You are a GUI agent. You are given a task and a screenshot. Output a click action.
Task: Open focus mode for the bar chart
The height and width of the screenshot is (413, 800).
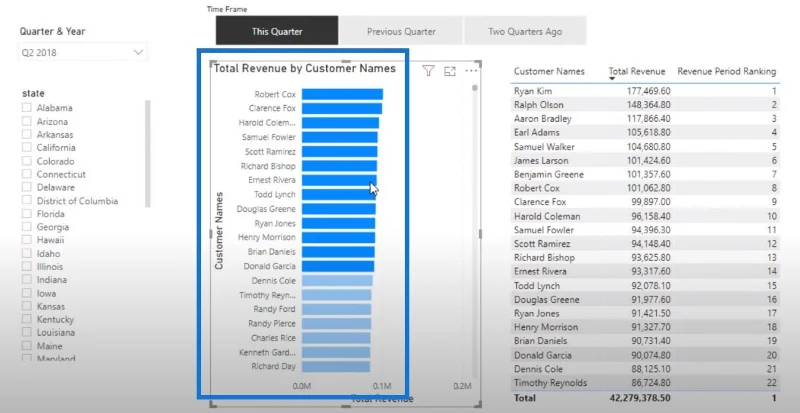click(449, 71)
